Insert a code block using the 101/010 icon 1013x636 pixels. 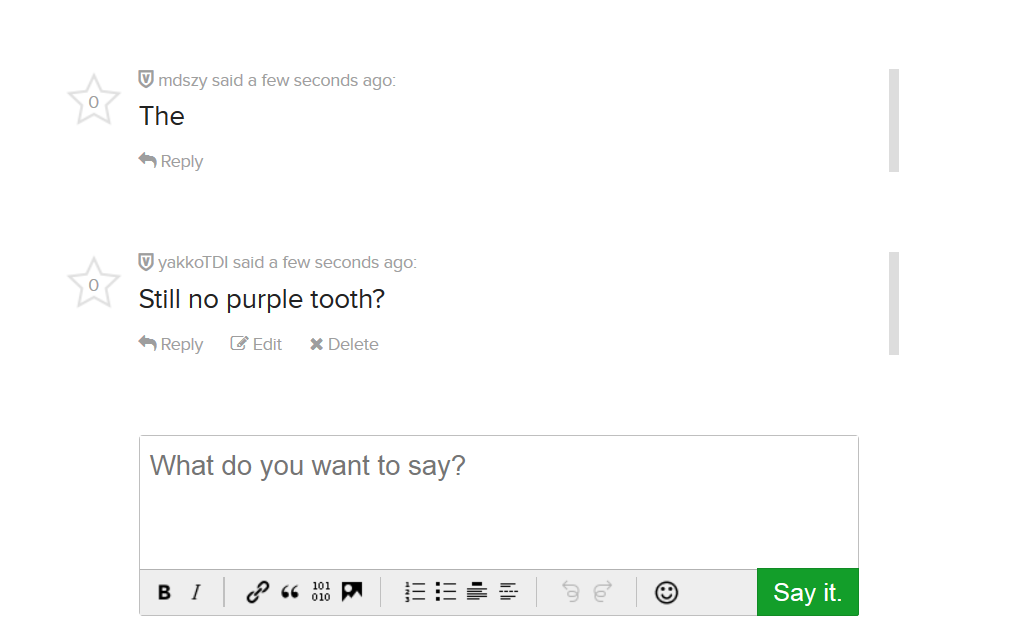[322, 591]
